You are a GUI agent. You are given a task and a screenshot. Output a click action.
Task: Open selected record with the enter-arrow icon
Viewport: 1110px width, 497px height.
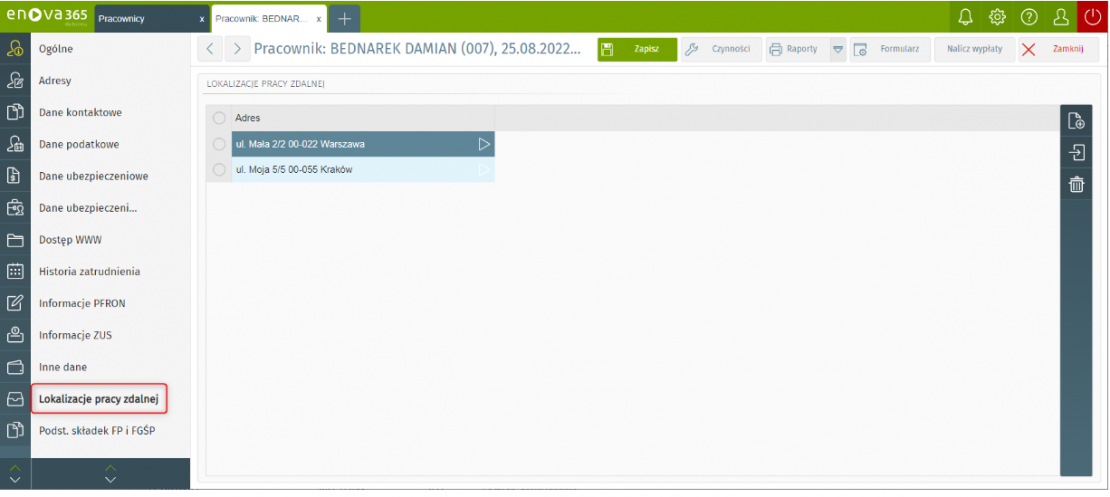[1076, 153]
